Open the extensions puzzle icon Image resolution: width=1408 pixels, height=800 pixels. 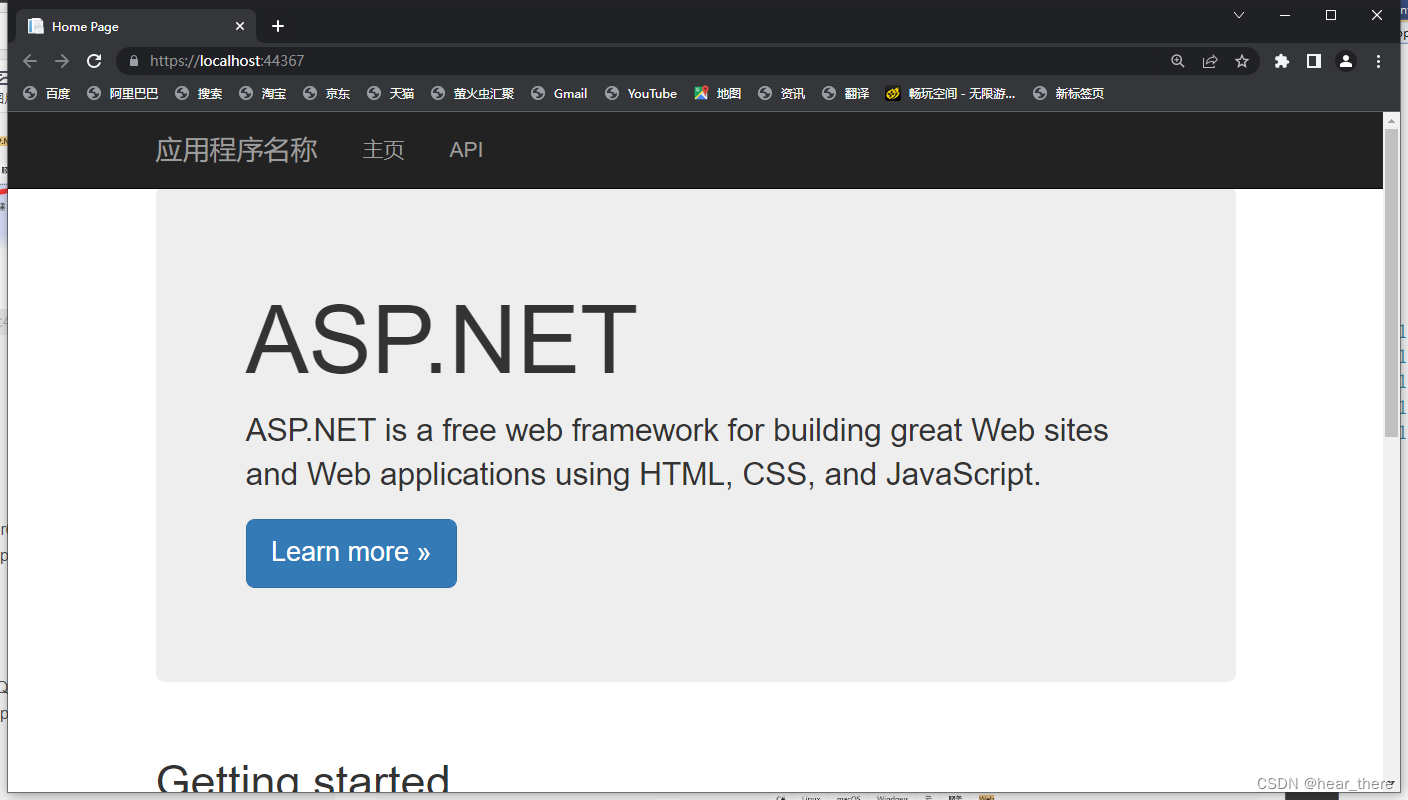[x=1282, y=61]
